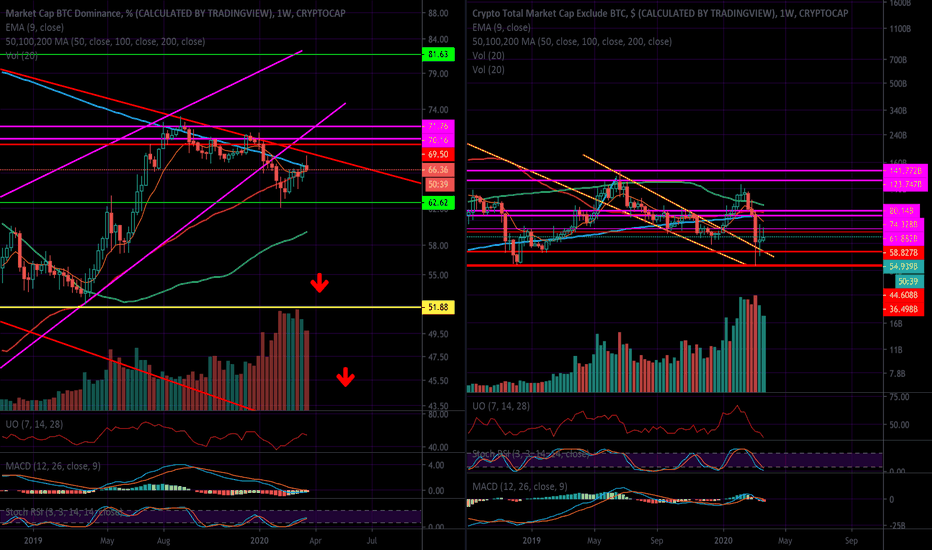Image resolution: width=932 pixels, height=550 pixels.
Task: Click the magenta 71.76 price label
Action: point(438,126)
